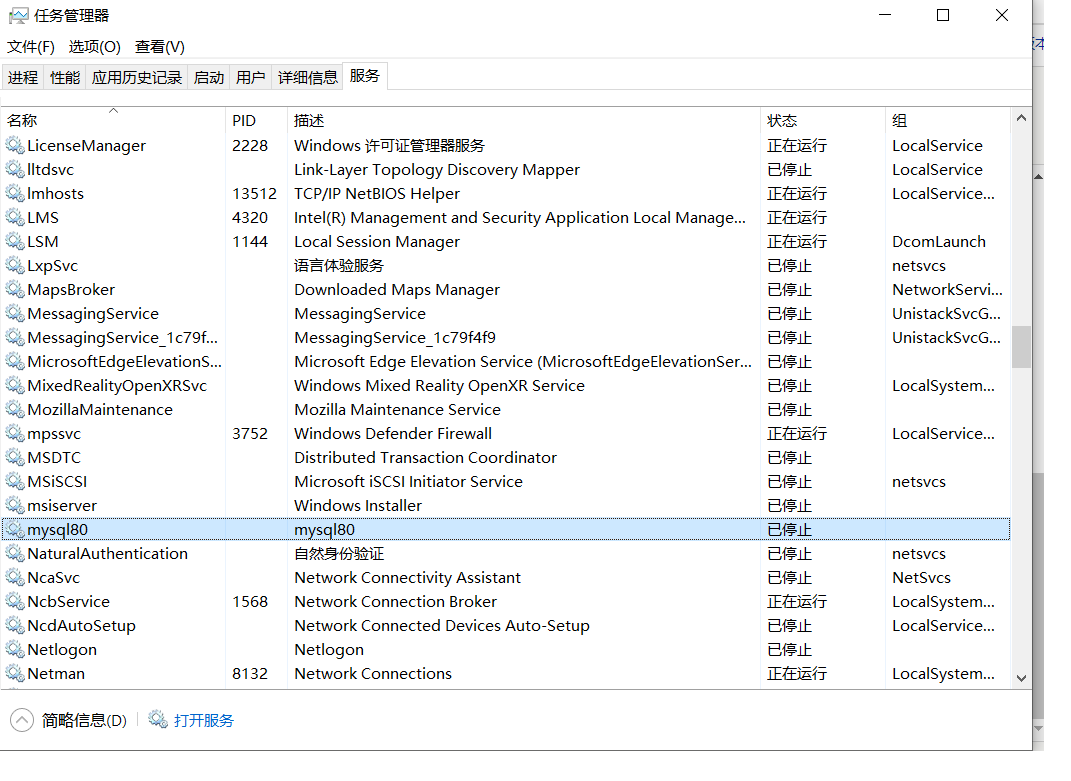Switch to the 性能 tab
This screenshot has width=1071, height=781.
(65, 77)
